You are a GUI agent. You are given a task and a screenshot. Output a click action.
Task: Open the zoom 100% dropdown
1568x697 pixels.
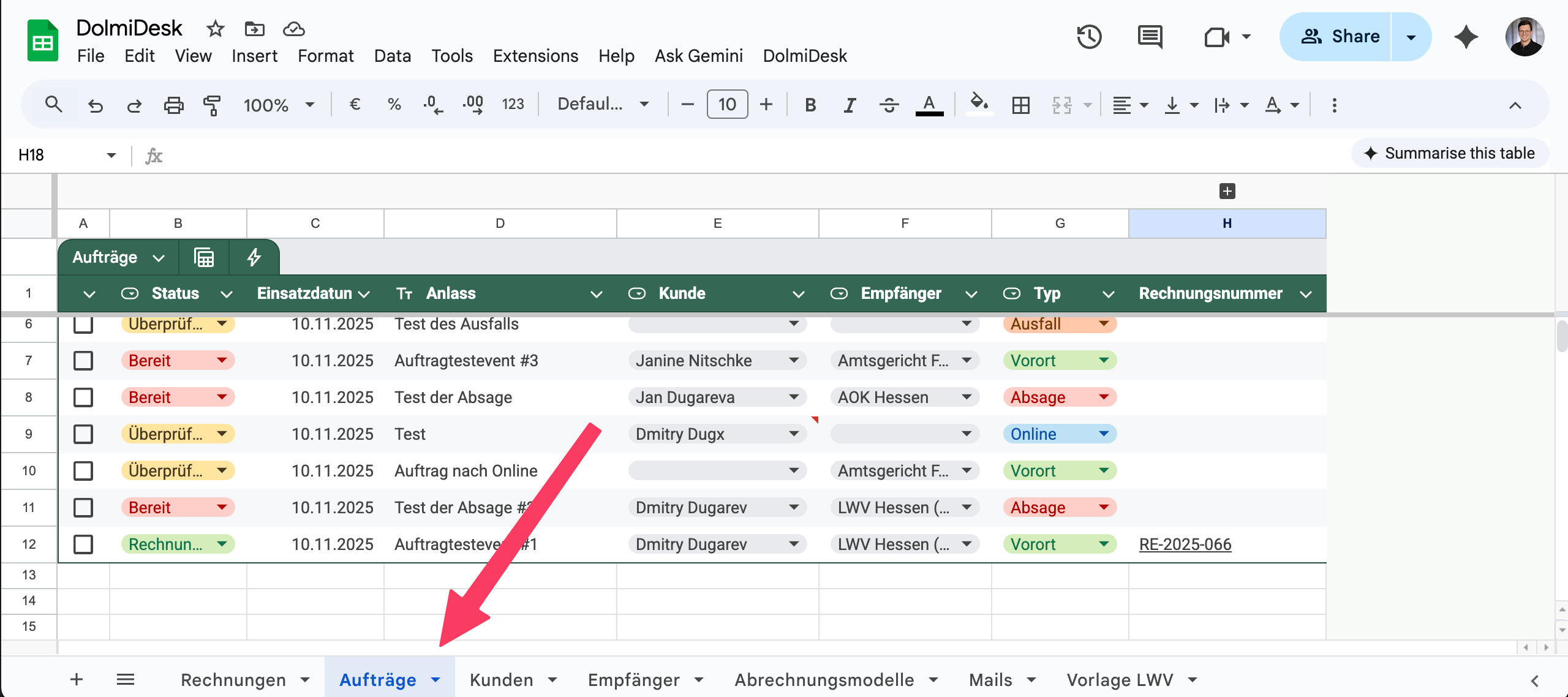point(279,105)
